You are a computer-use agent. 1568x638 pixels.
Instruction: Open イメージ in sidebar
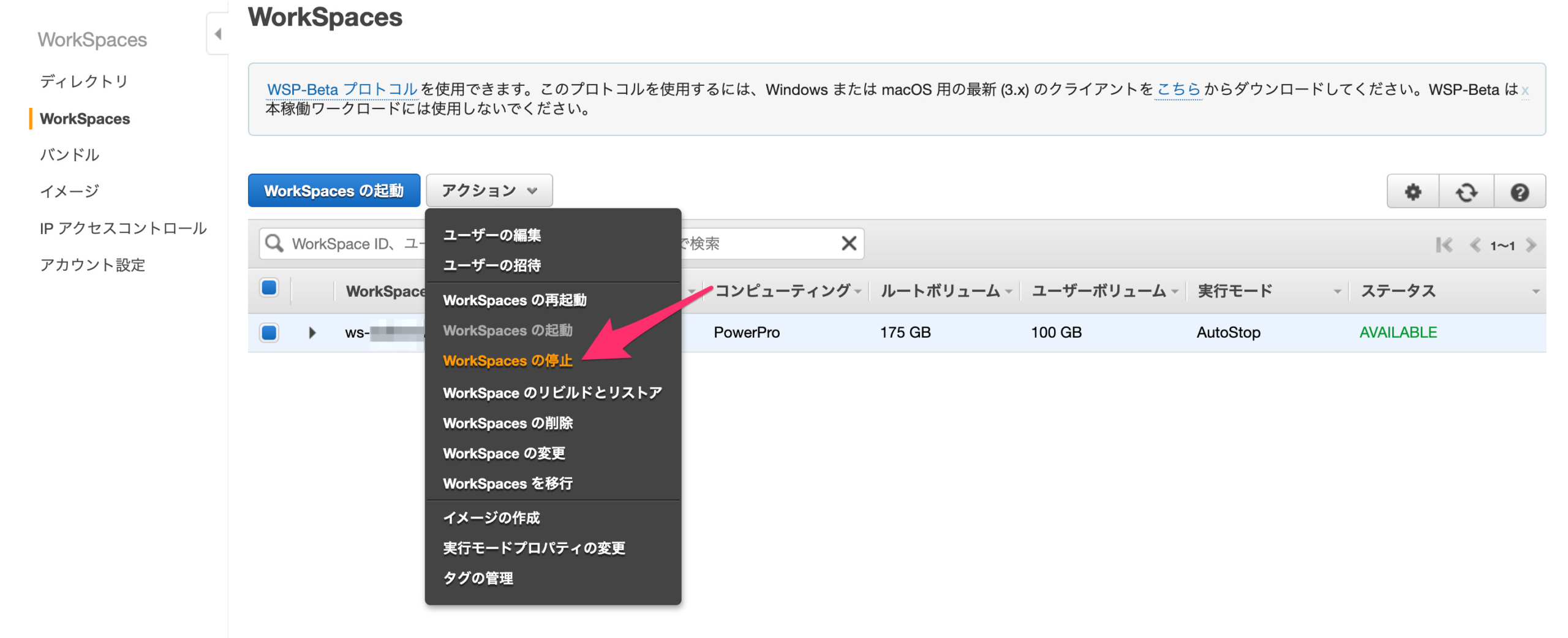pyautogui.click(x=69, y=191)
